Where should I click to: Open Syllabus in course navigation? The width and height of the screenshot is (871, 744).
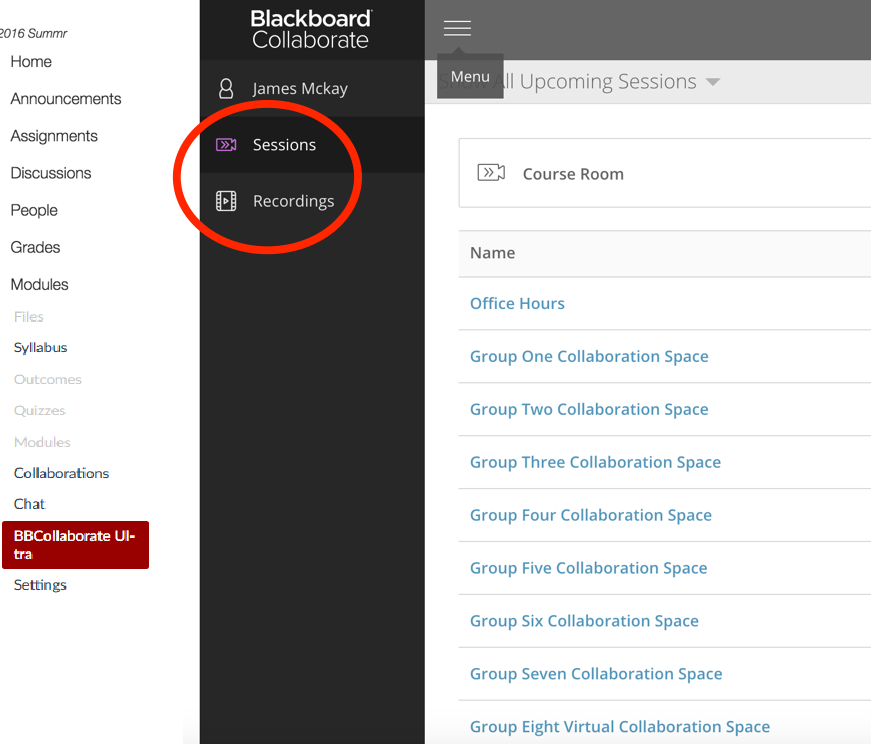coord(41,348)
